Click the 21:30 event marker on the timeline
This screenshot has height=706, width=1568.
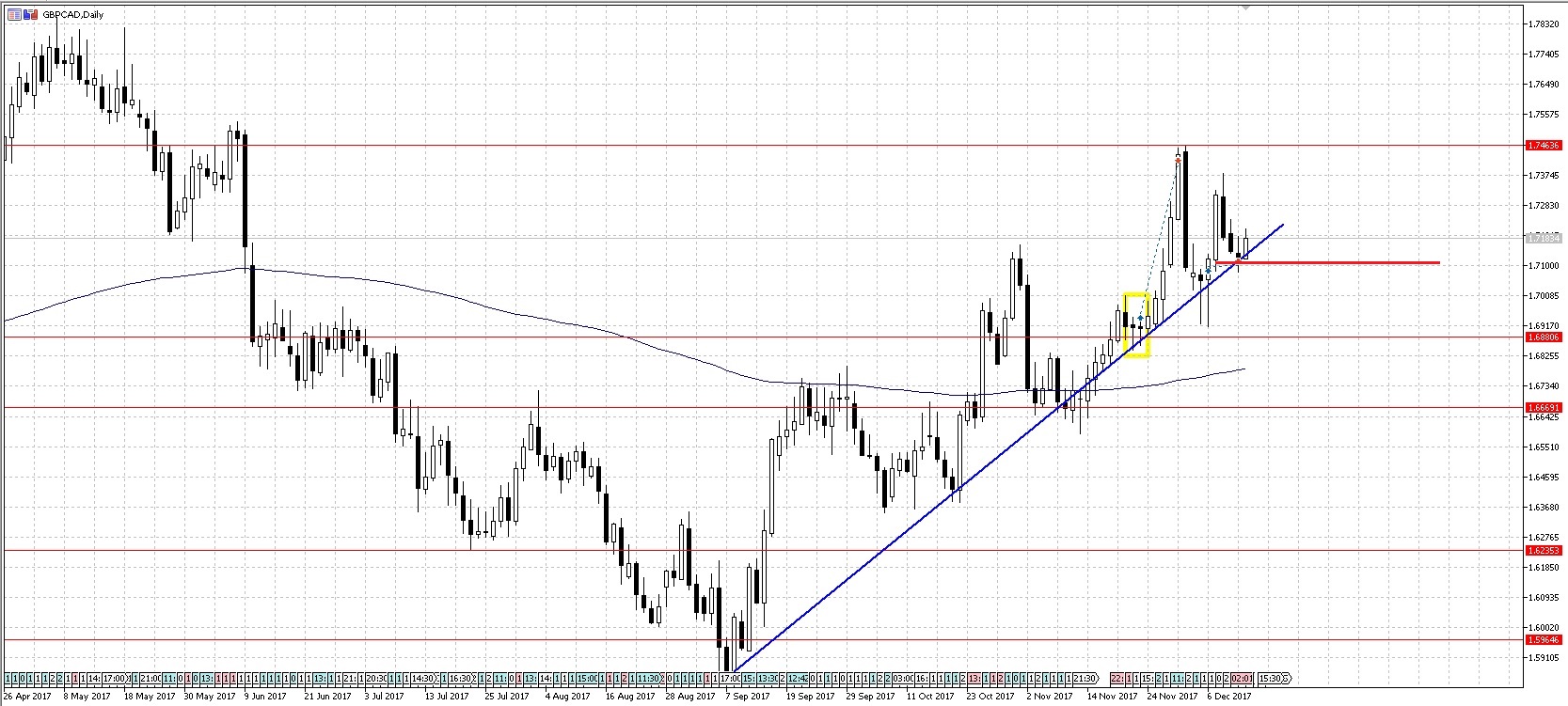(x=1085, y=678)
